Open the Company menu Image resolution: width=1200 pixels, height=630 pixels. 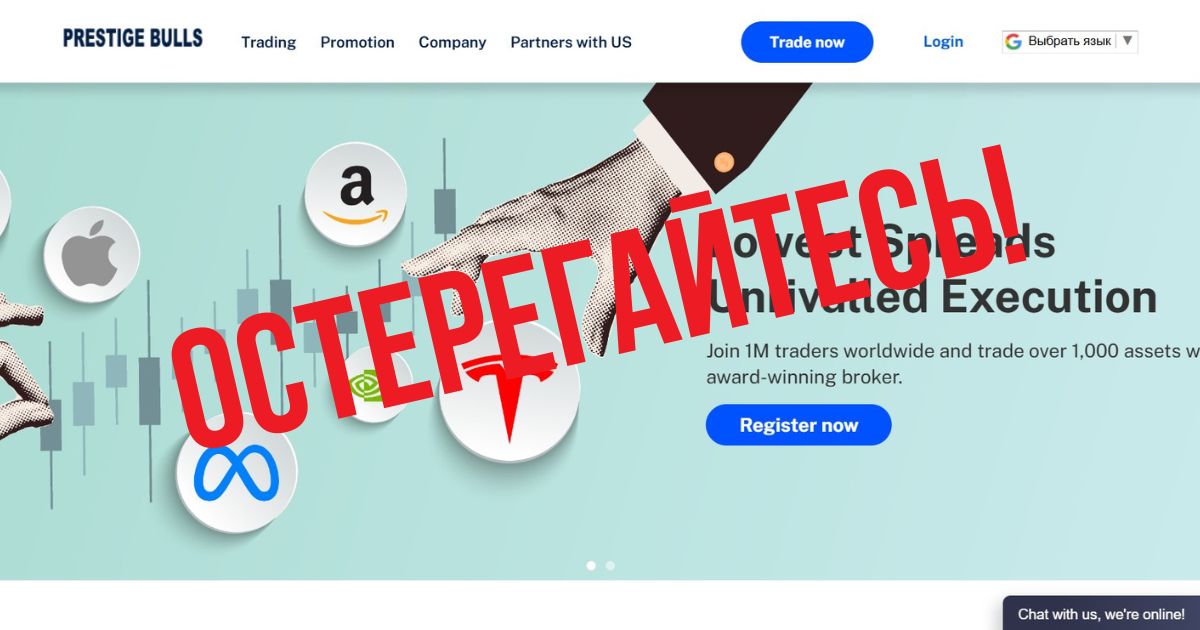tap(452, 42)
